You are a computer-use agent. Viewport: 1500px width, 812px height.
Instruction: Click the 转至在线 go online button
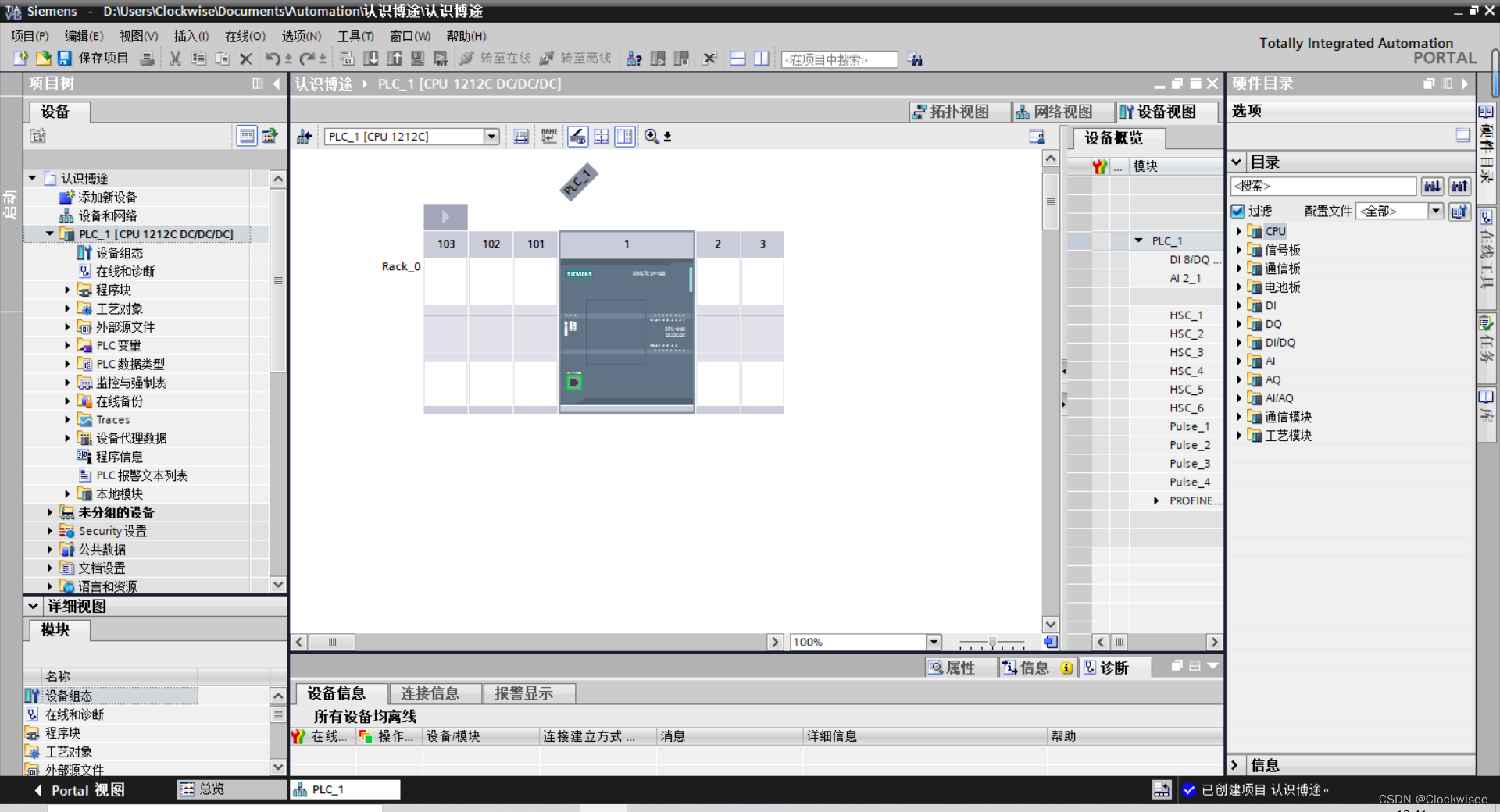point(496,59)
